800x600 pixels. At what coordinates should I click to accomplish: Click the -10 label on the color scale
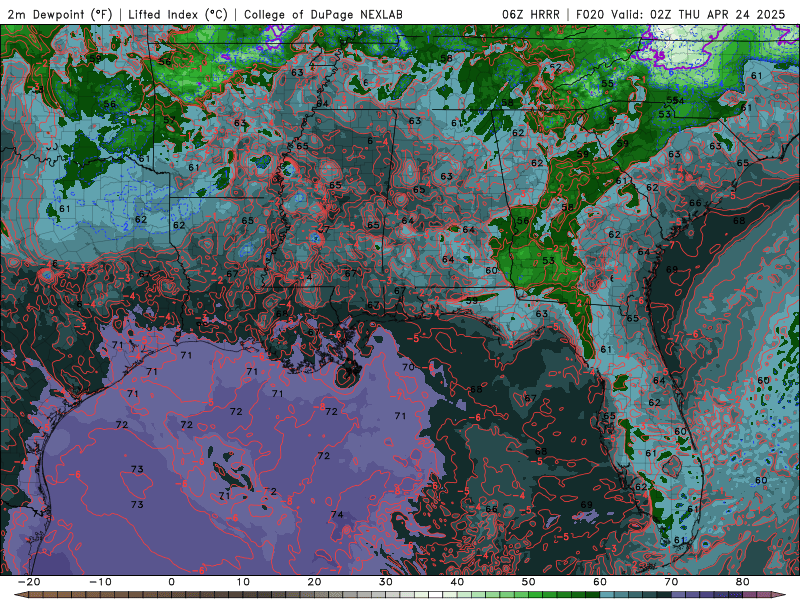(100, 582)
